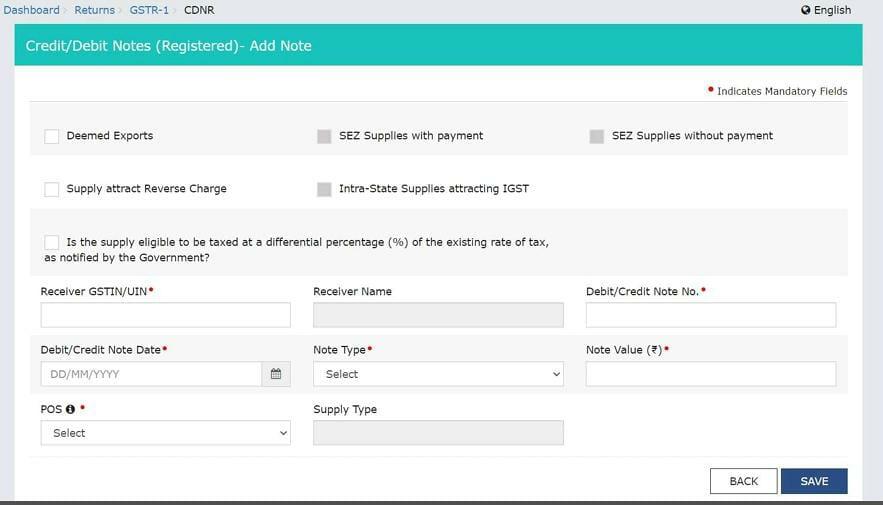Focus the Debit/Credit Note No. field

point(711,315)
